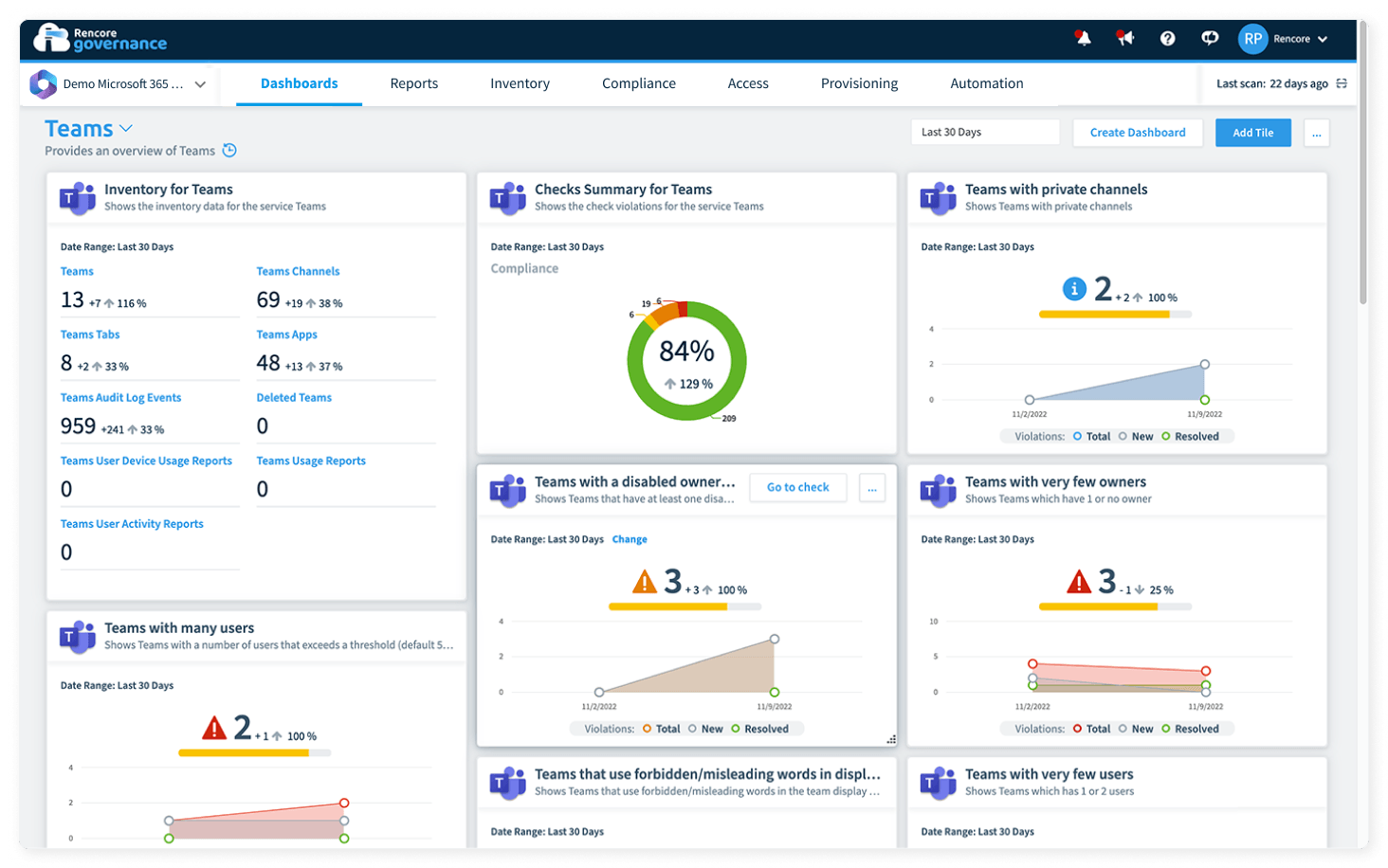Open the Teams Apps inventory link
The height and width of the screenshot is (868, 1388).
click(x=286, y=335)
